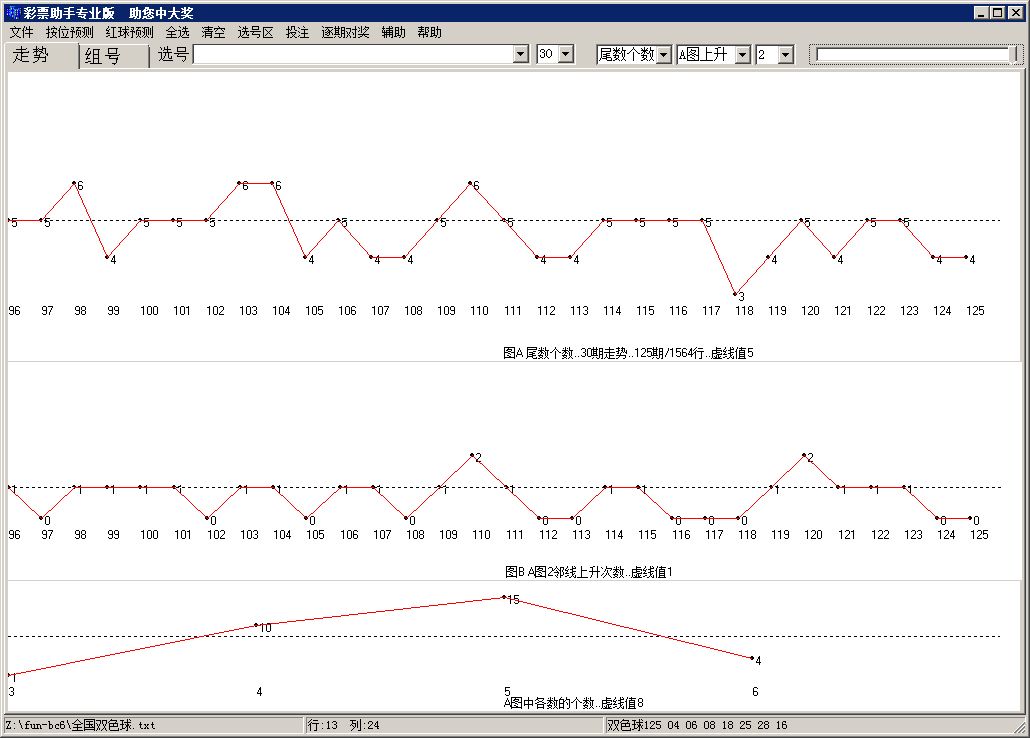Screen dimensions: 1030x738
Task: Click the point valued 3 in chart A
Action: click(735, 294)
